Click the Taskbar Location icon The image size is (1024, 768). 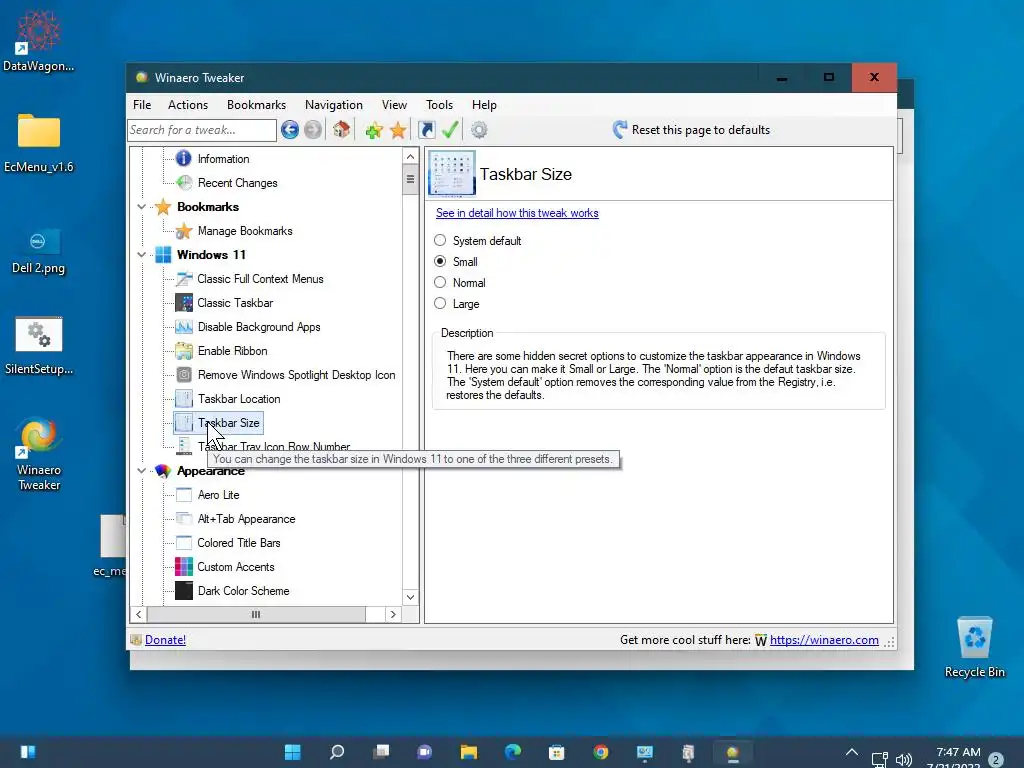184,398
